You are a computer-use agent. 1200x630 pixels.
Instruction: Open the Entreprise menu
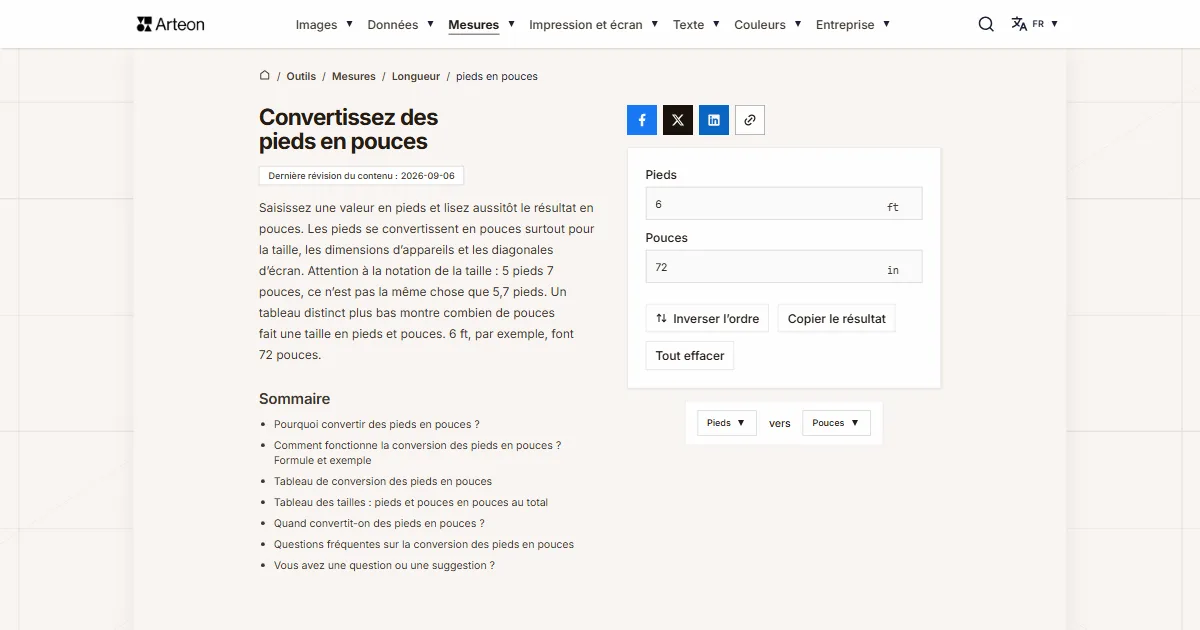click(853, 24)
